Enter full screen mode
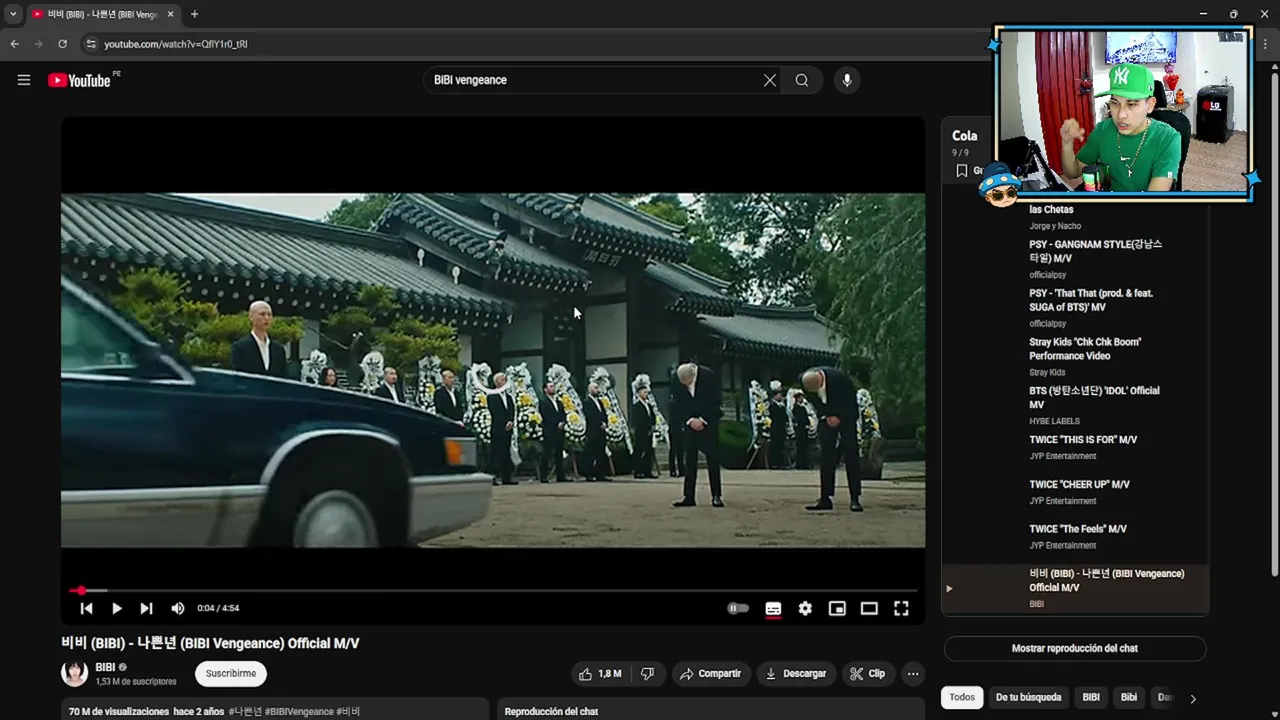1280x720 pixels. point(901,608)
